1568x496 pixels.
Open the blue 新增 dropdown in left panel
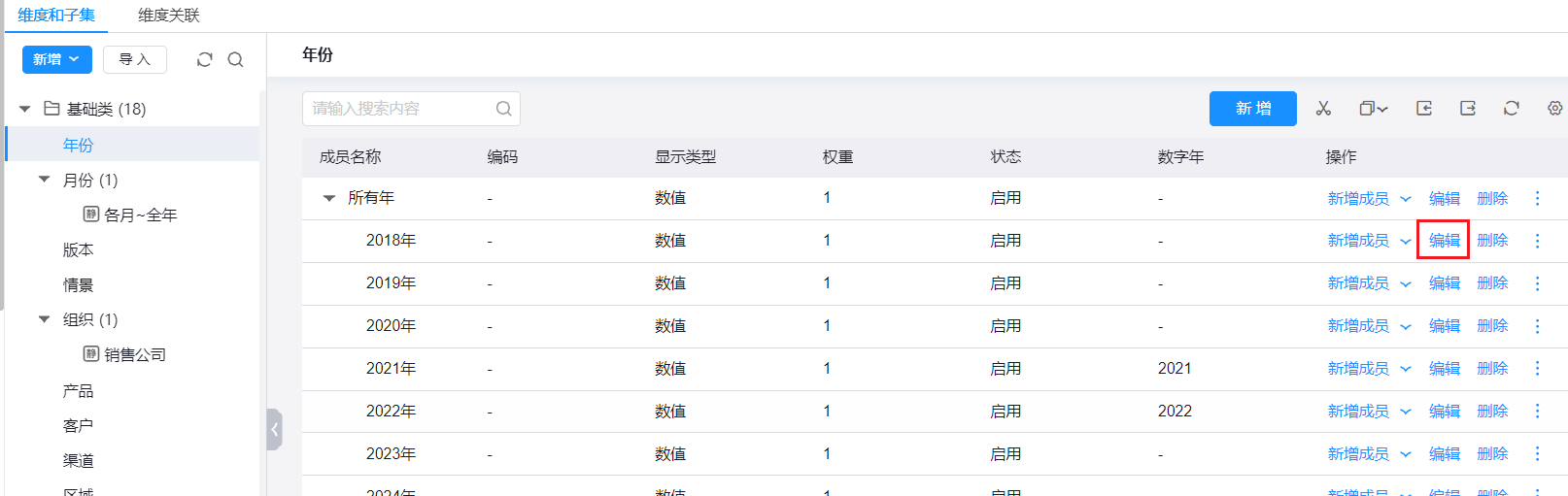tap(56, 59)
